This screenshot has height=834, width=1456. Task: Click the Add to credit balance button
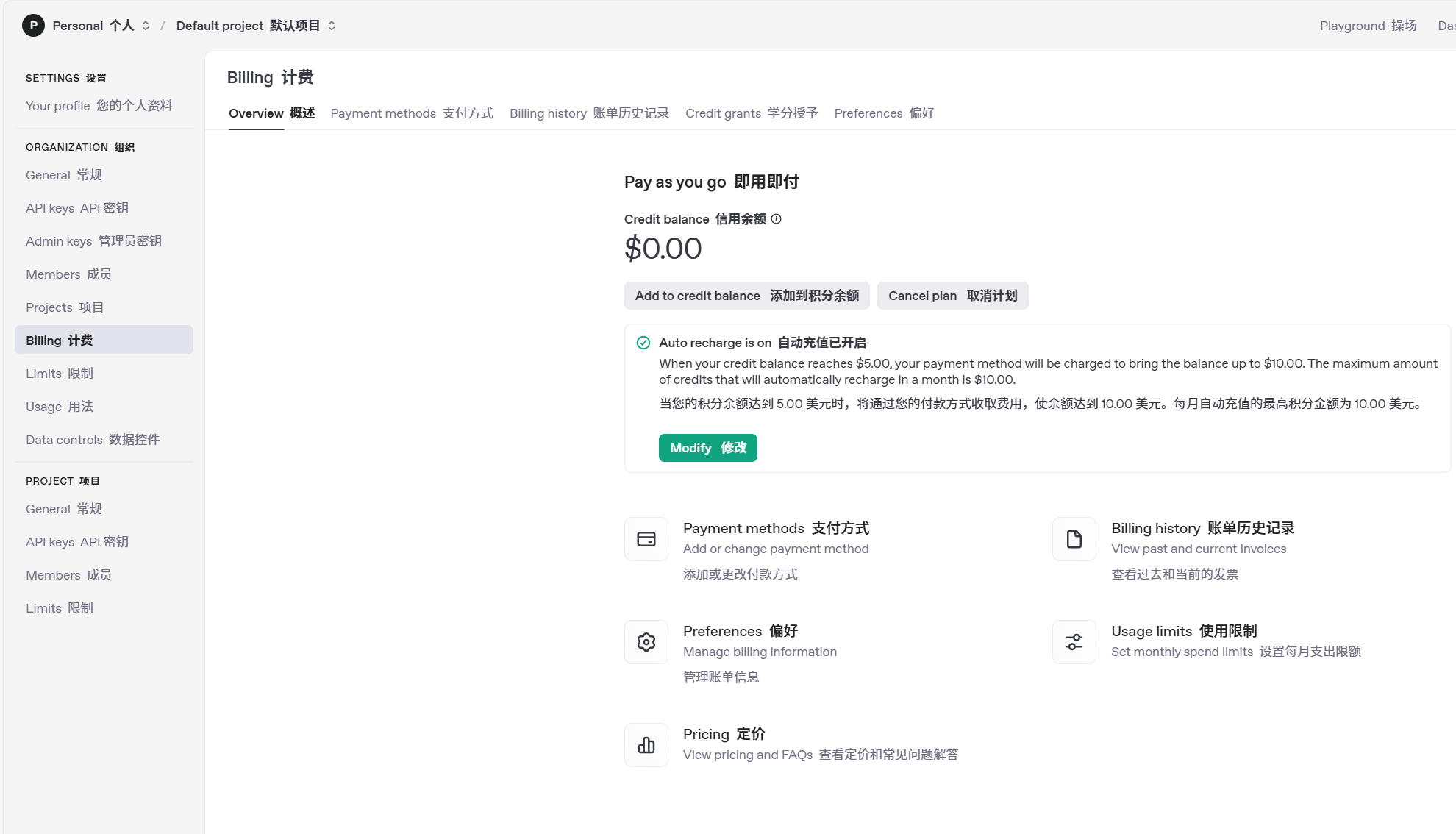click(x=747, y=296)
